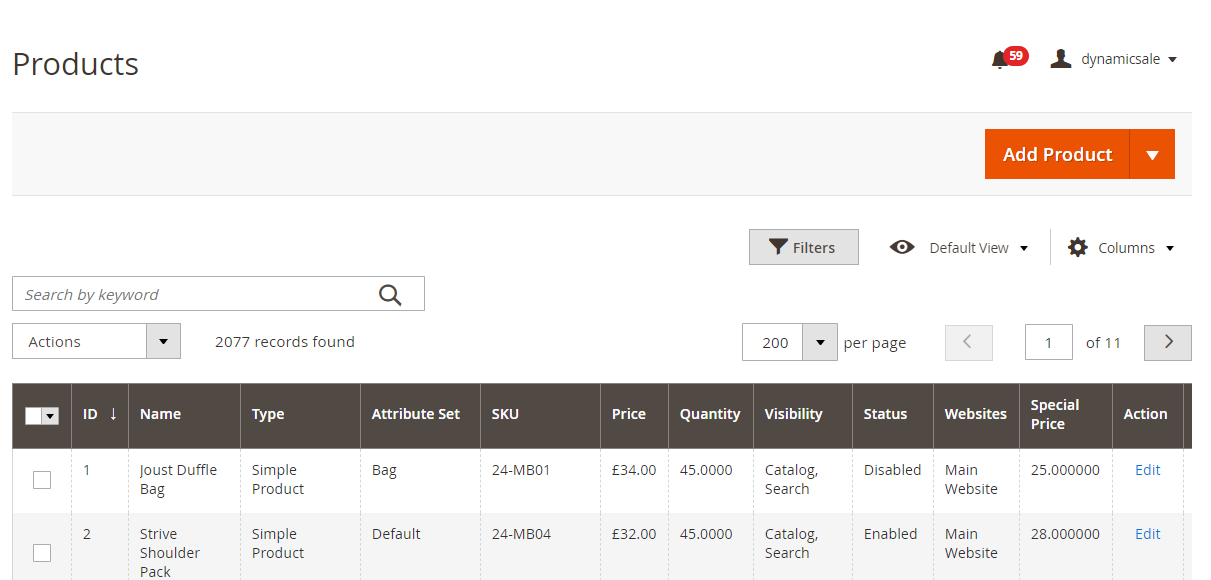The width and height of the screenshot is (1211, 580).
Task: Select the Strive Shoulder Pack row checkbox
Action: tap(42, 553)
